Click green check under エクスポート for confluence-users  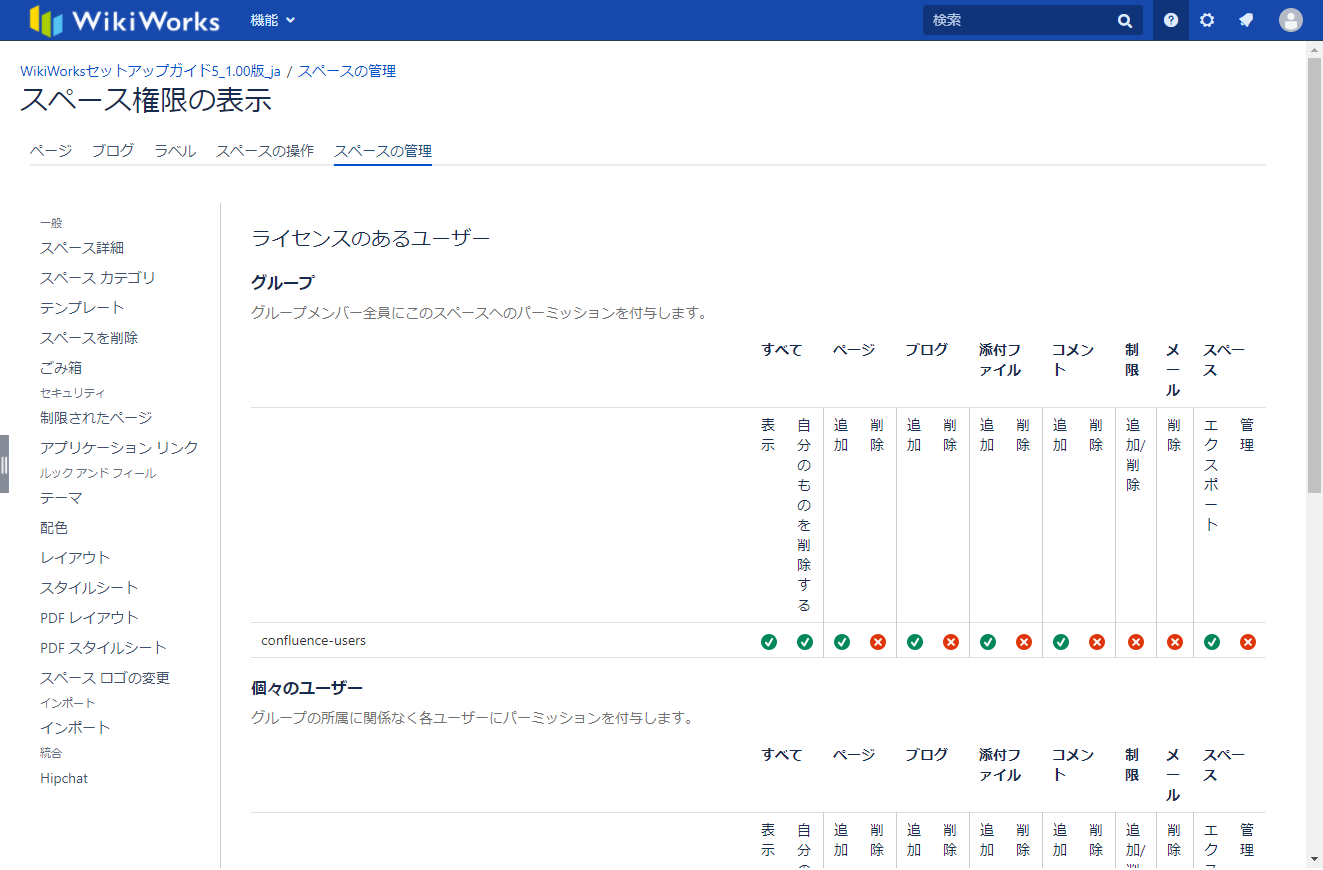pyautogui.click(x=1212, y=642)
